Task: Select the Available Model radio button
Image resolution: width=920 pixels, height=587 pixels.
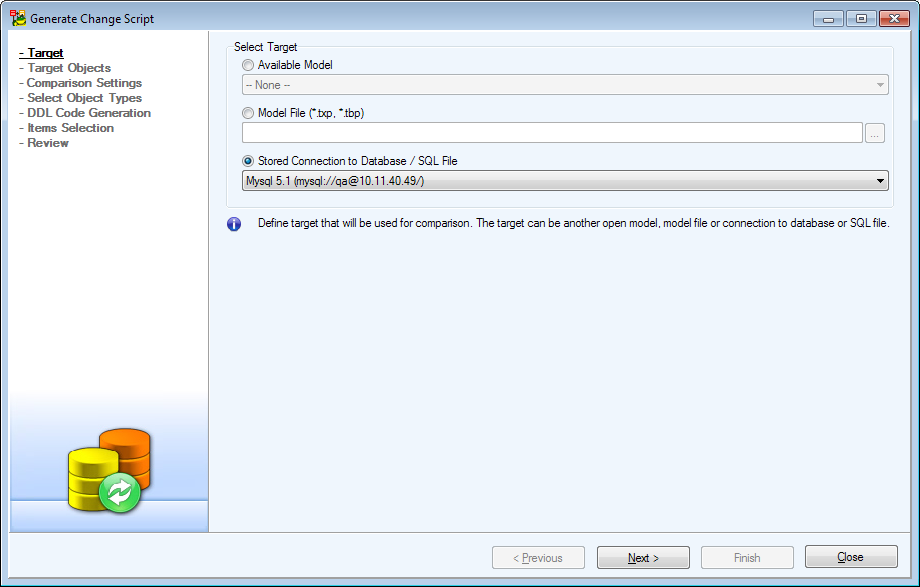Action: pyautogui.click(x=248, y=65)
